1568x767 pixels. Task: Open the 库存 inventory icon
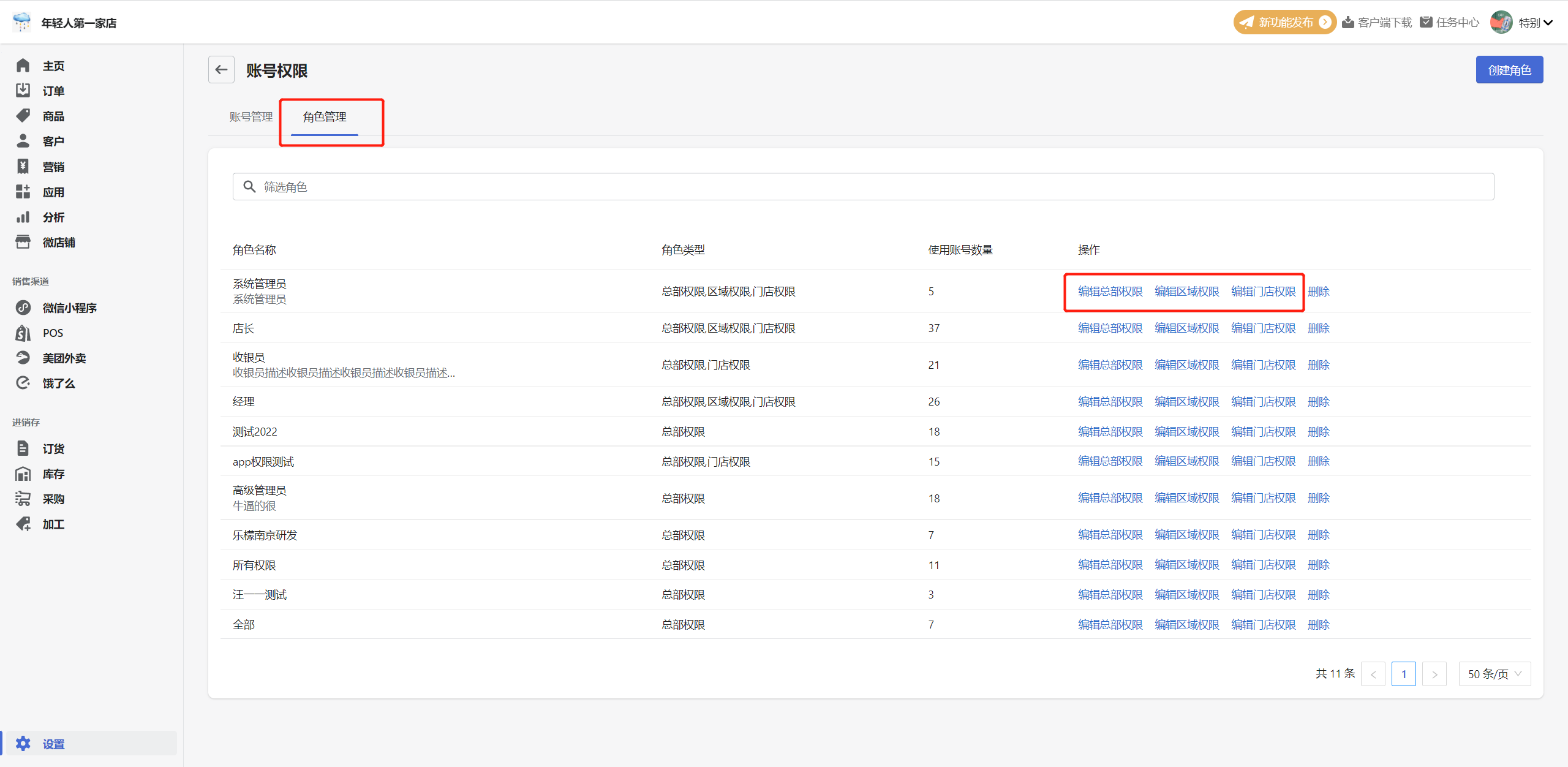point(23,474)
